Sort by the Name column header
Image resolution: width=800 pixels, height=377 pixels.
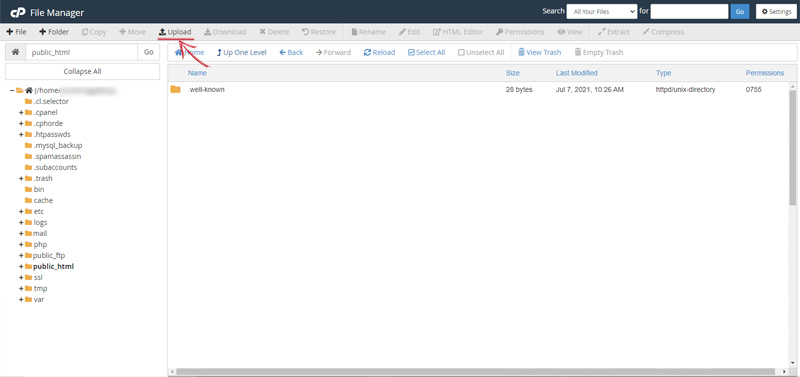(x=197, y=73)
